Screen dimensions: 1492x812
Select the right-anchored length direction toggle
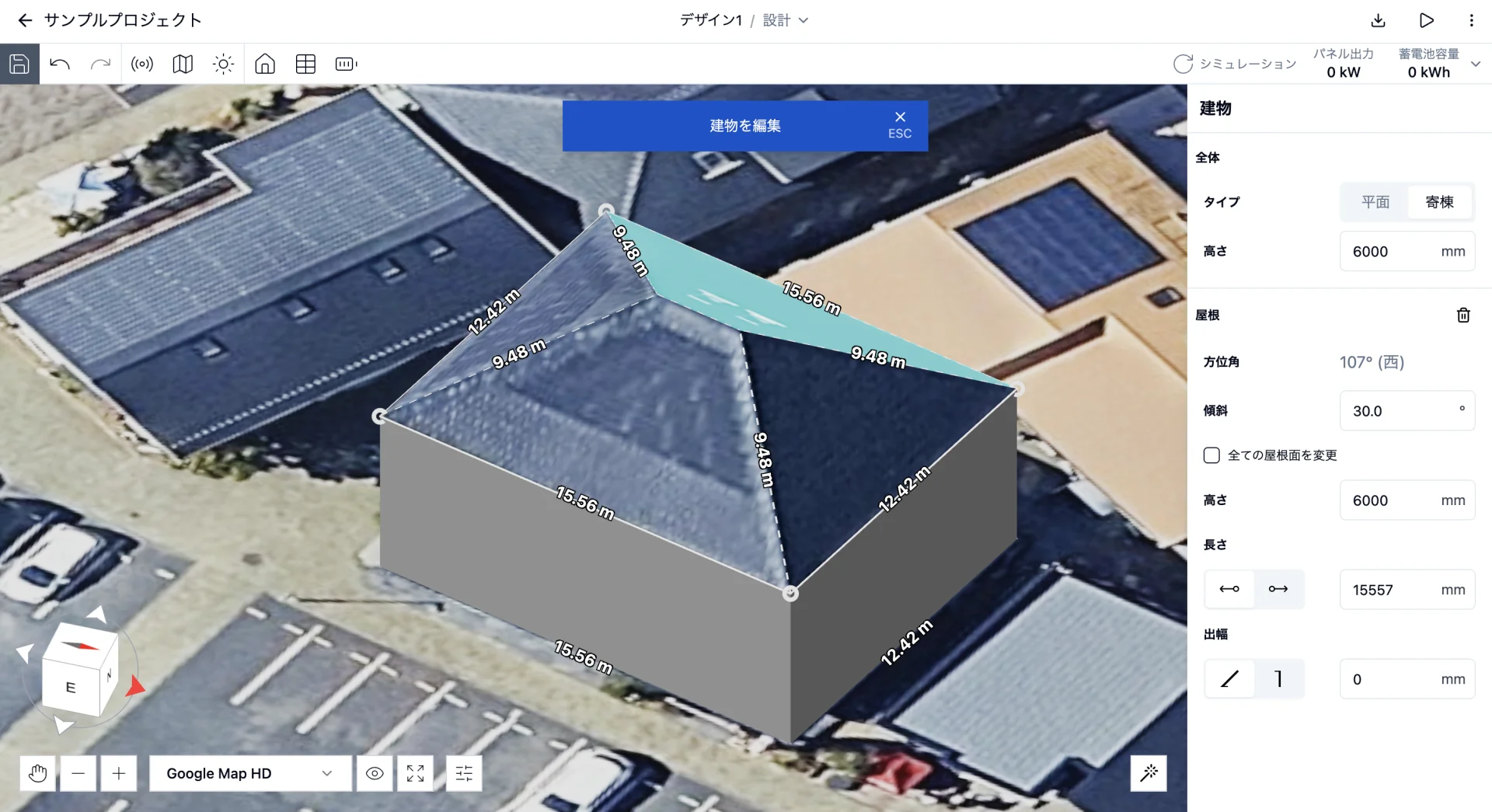click(1278, 589)
